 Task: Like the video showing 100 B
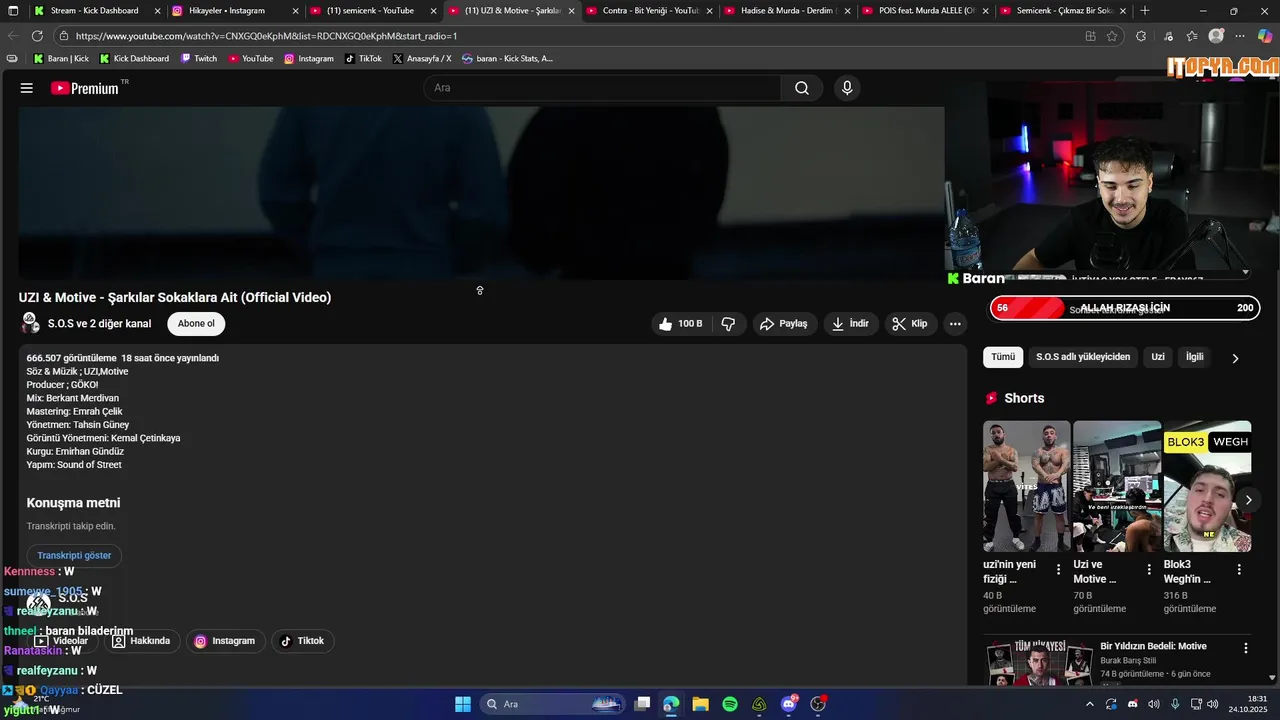pos(680,324)
